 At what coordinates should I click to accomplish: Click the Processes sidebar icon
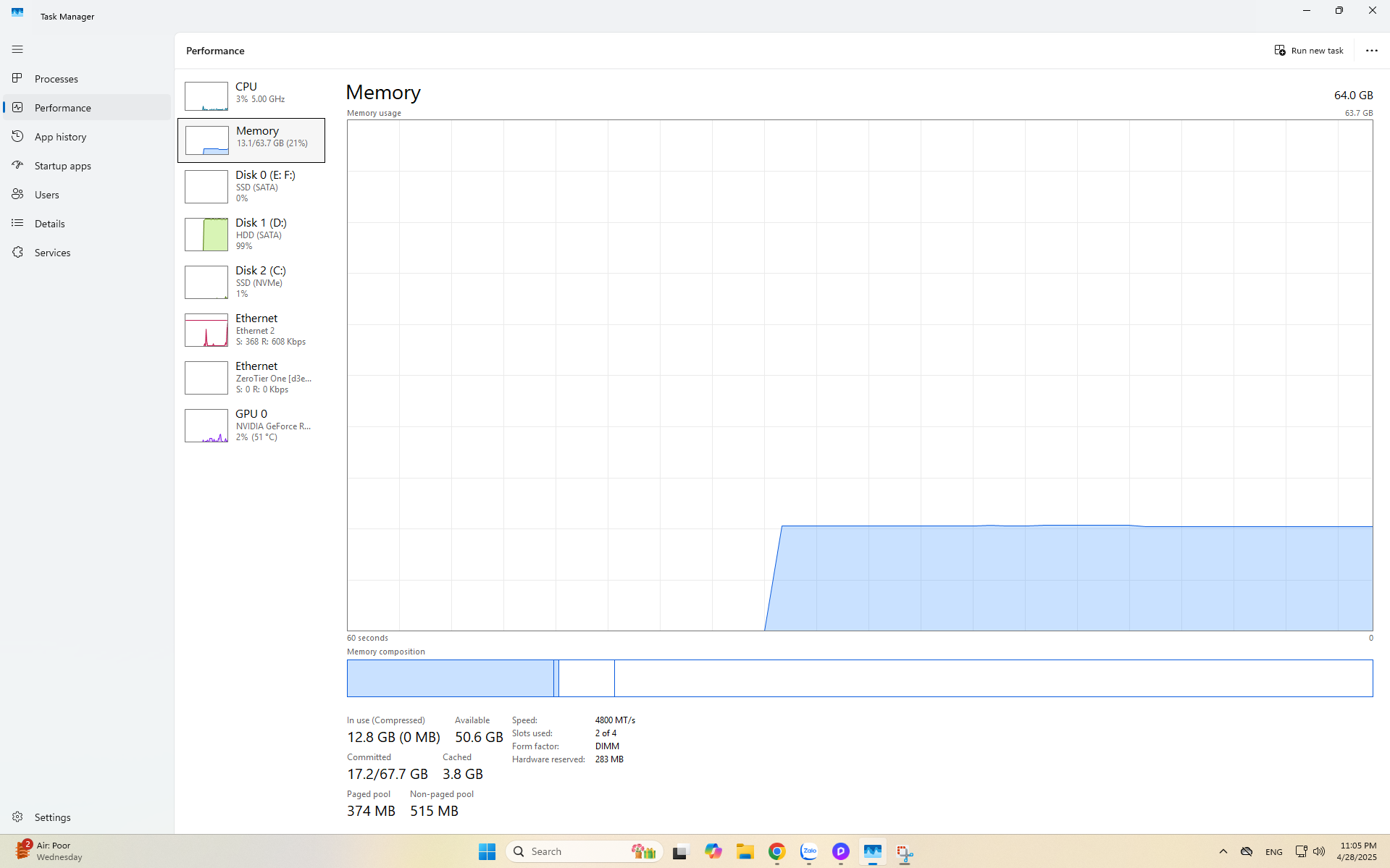[x=17, y=78]
